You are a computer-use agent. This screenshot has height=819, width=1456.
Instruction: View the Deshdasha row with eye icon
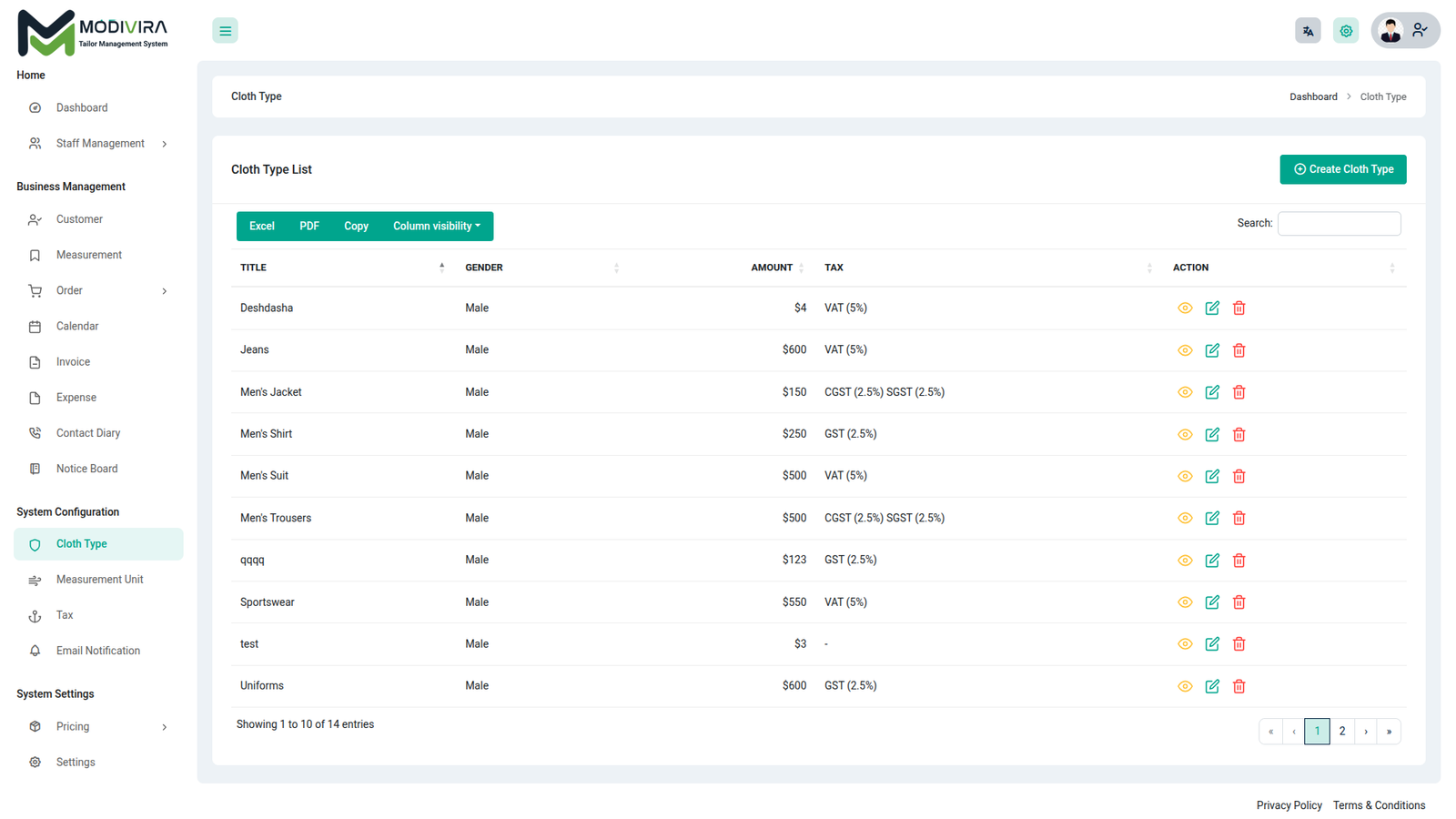click(1185, 308)
